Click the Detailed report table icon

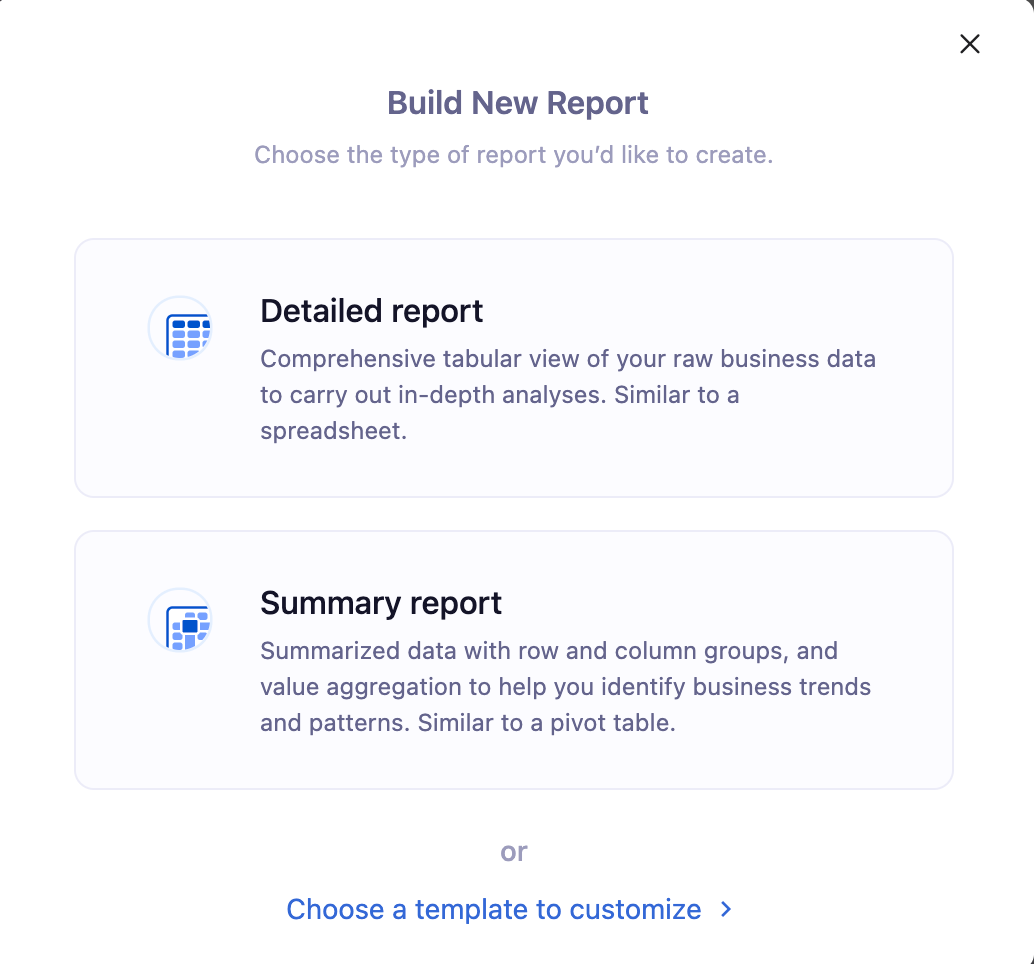click(181, 328)
